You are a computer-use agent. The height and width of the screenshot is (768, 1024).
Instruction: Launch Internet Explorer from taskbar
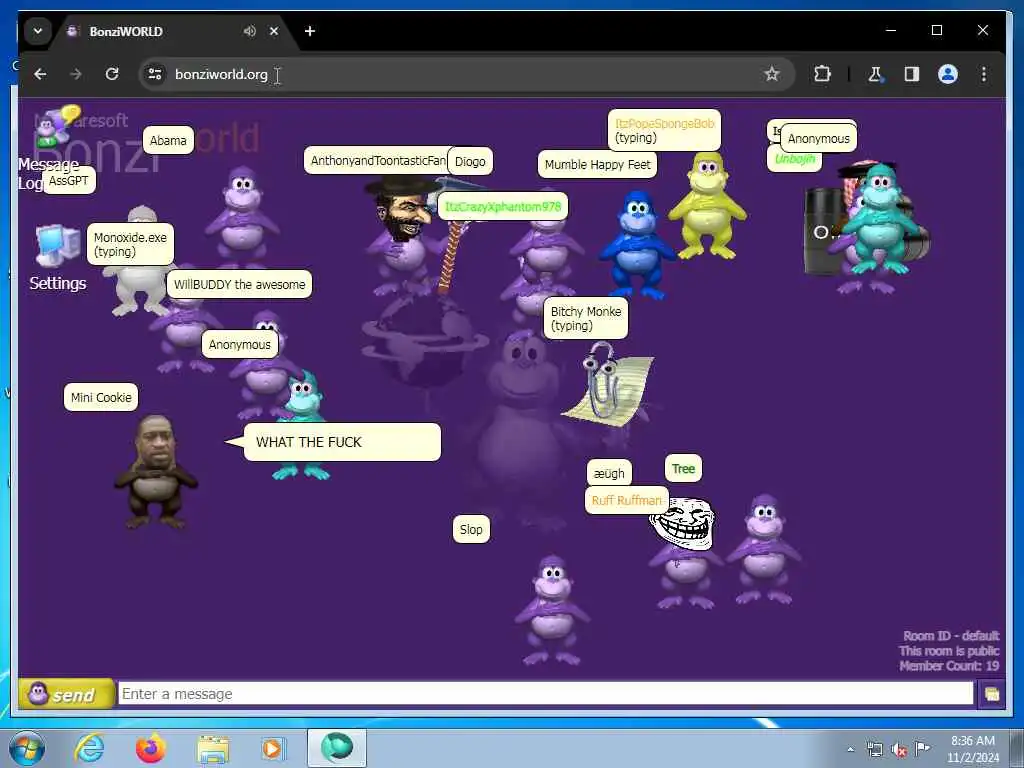point(89,748)
